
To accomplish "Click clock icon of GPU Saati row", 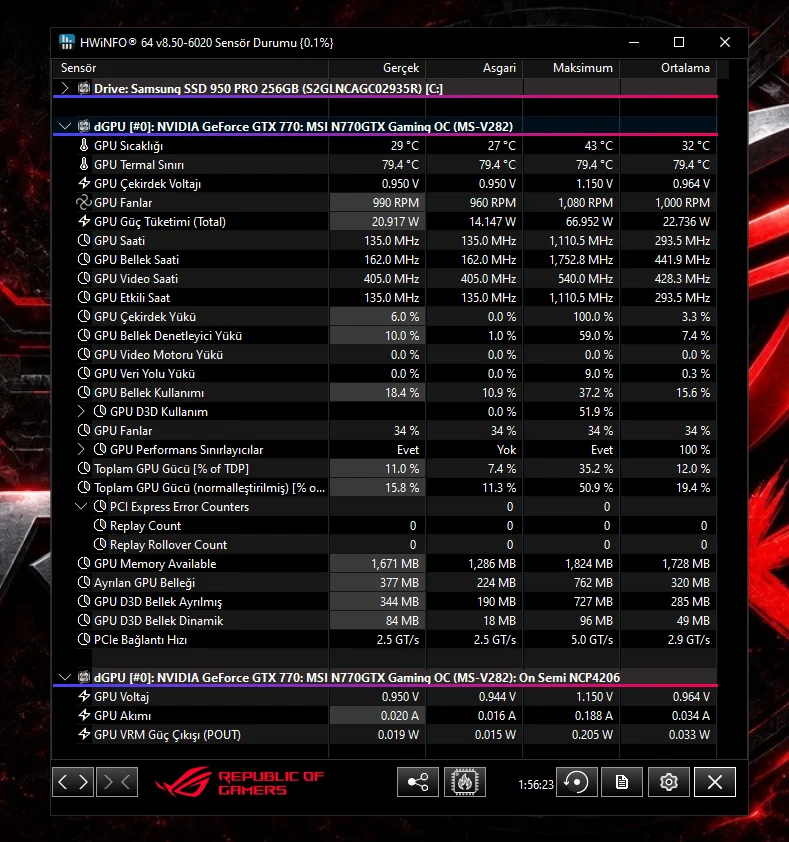I will tap(84, 240).
